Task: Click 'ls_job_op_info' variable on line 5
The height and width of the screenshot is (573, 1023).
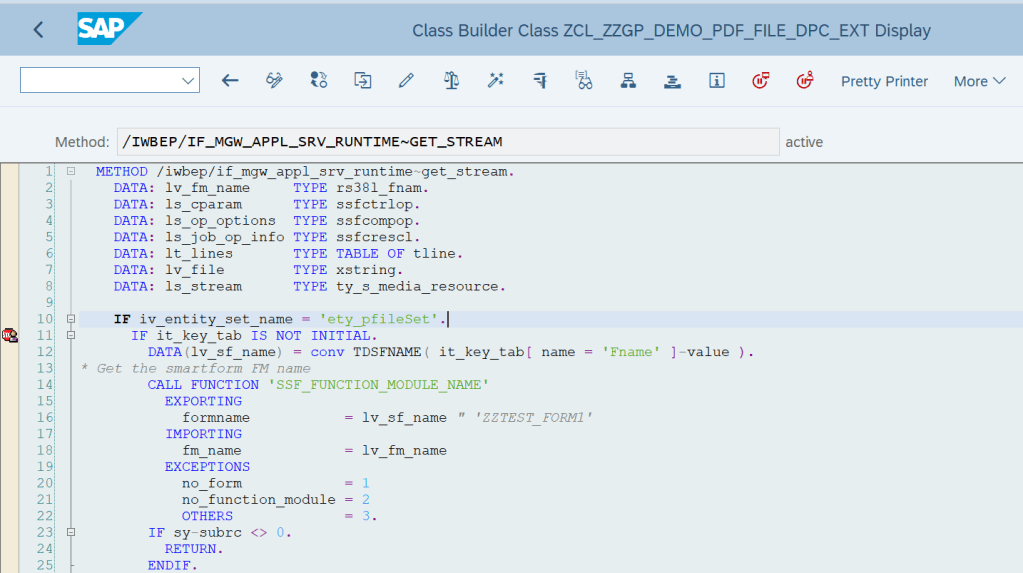Action: [224, 237]
